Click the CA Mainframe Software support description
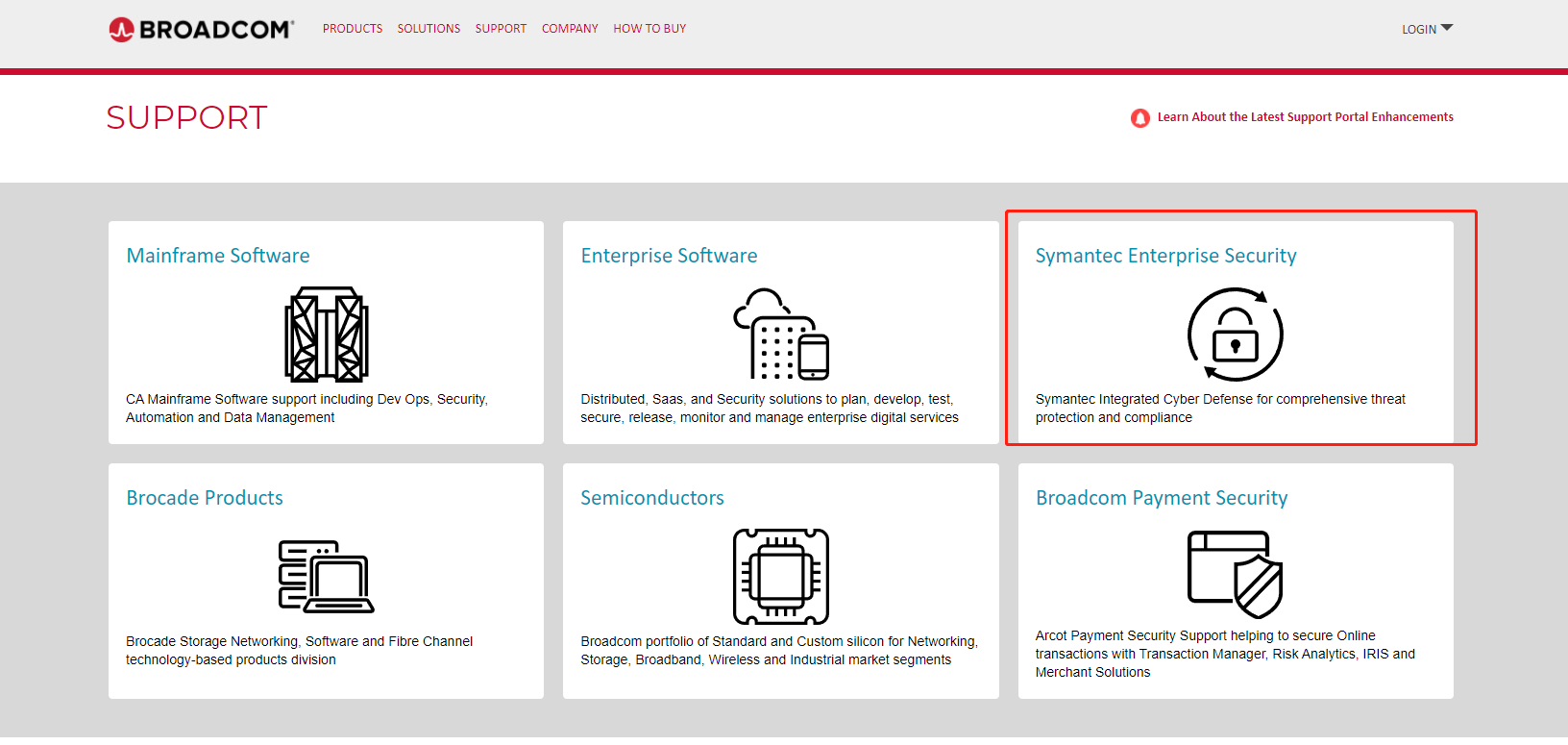The image size is (1568, 745). coord(306,409)
